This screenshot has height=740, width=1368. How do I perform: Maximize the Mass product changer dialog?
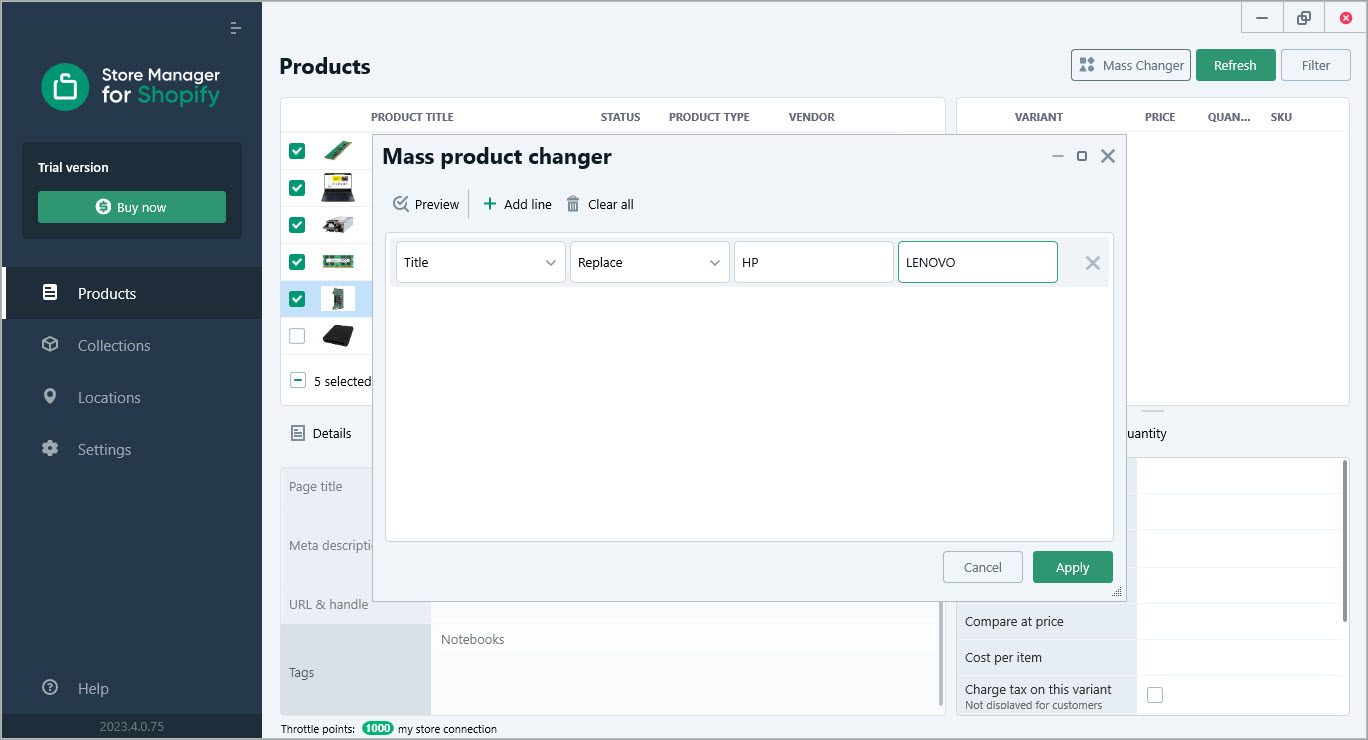coord(1082,156)
